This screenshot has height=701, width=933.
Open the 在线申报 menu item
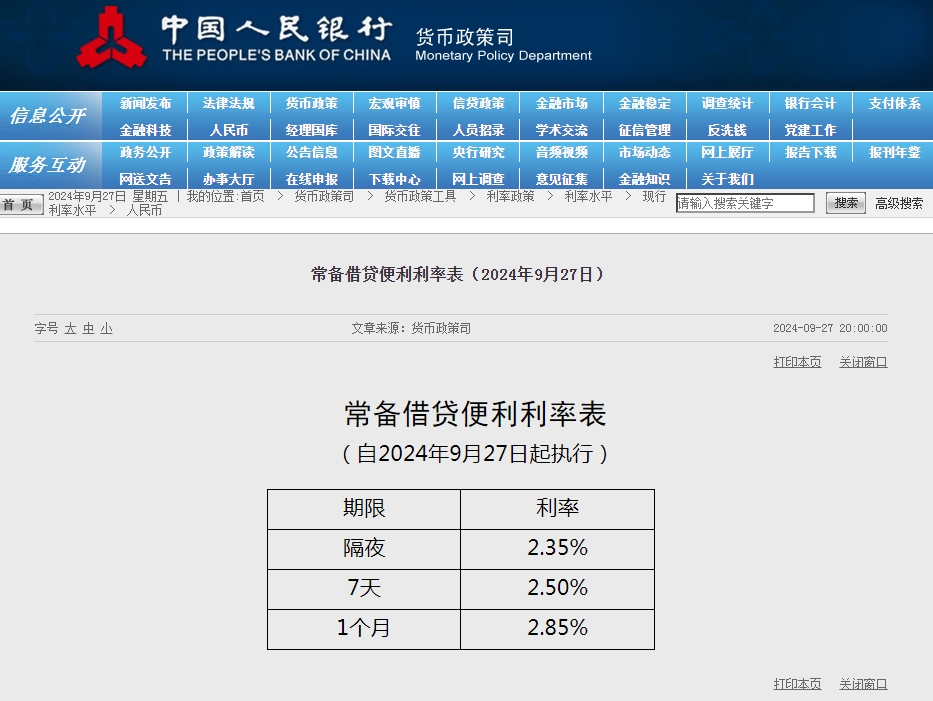312,179
